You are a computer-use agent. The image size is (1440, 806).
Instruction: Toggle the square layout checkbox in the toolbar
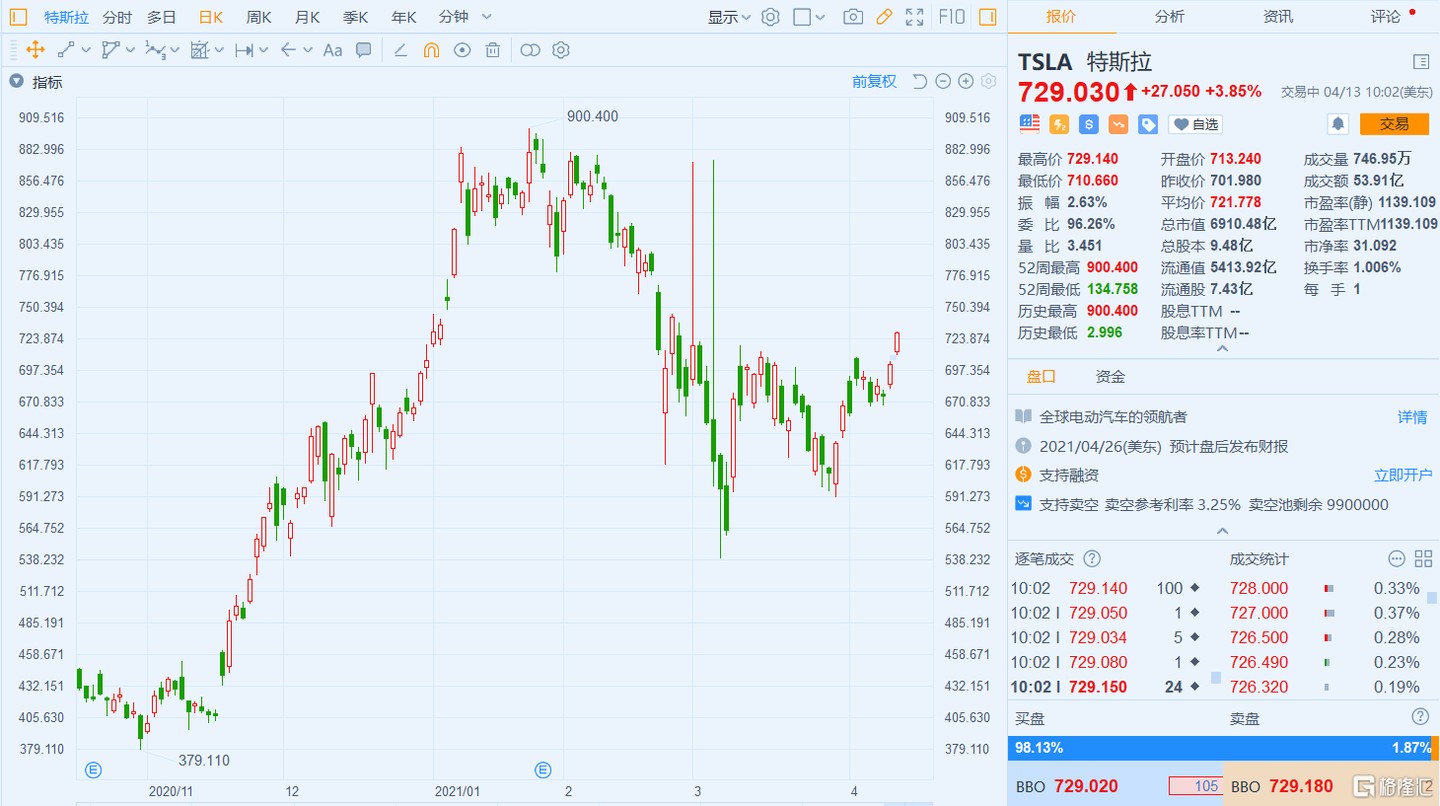point(802,17)
